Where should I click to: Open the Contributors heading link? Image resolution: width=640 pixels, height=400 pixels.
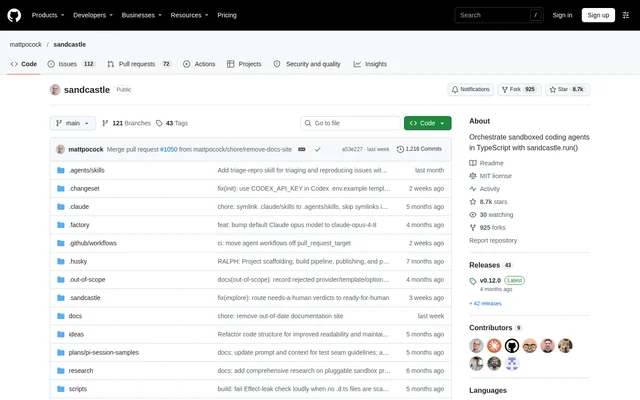(496, 328)
